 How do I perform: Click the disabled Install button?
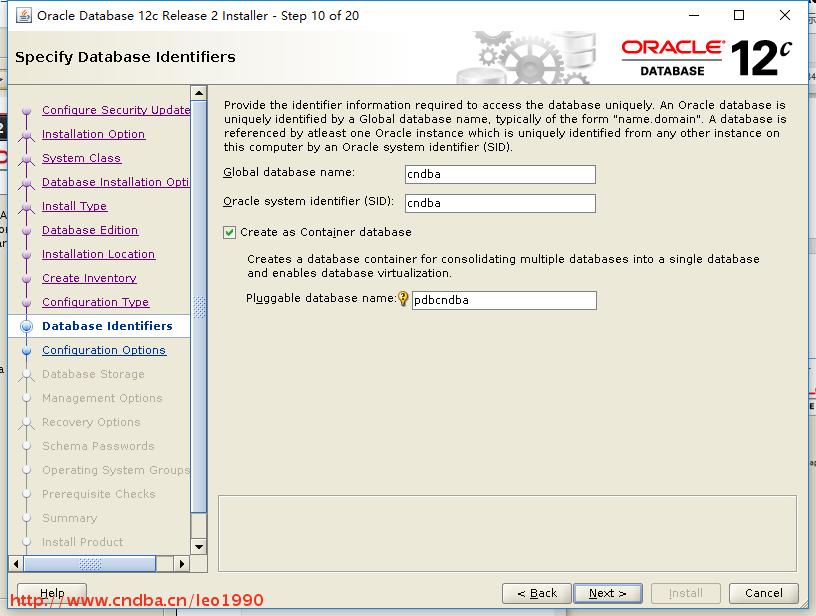tap(686, 594)
